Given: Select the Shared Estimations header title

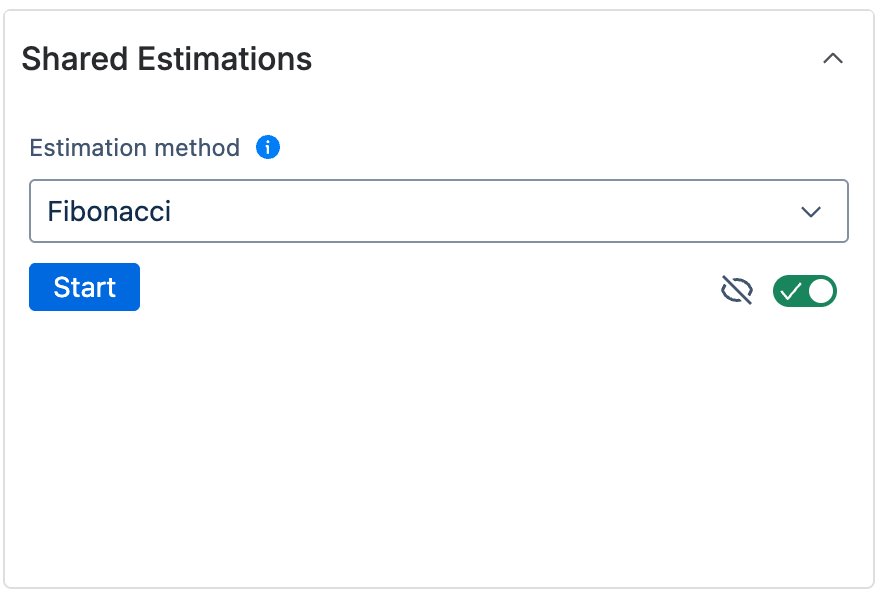Looking at the screenshot, I should [x=166, y=59].
